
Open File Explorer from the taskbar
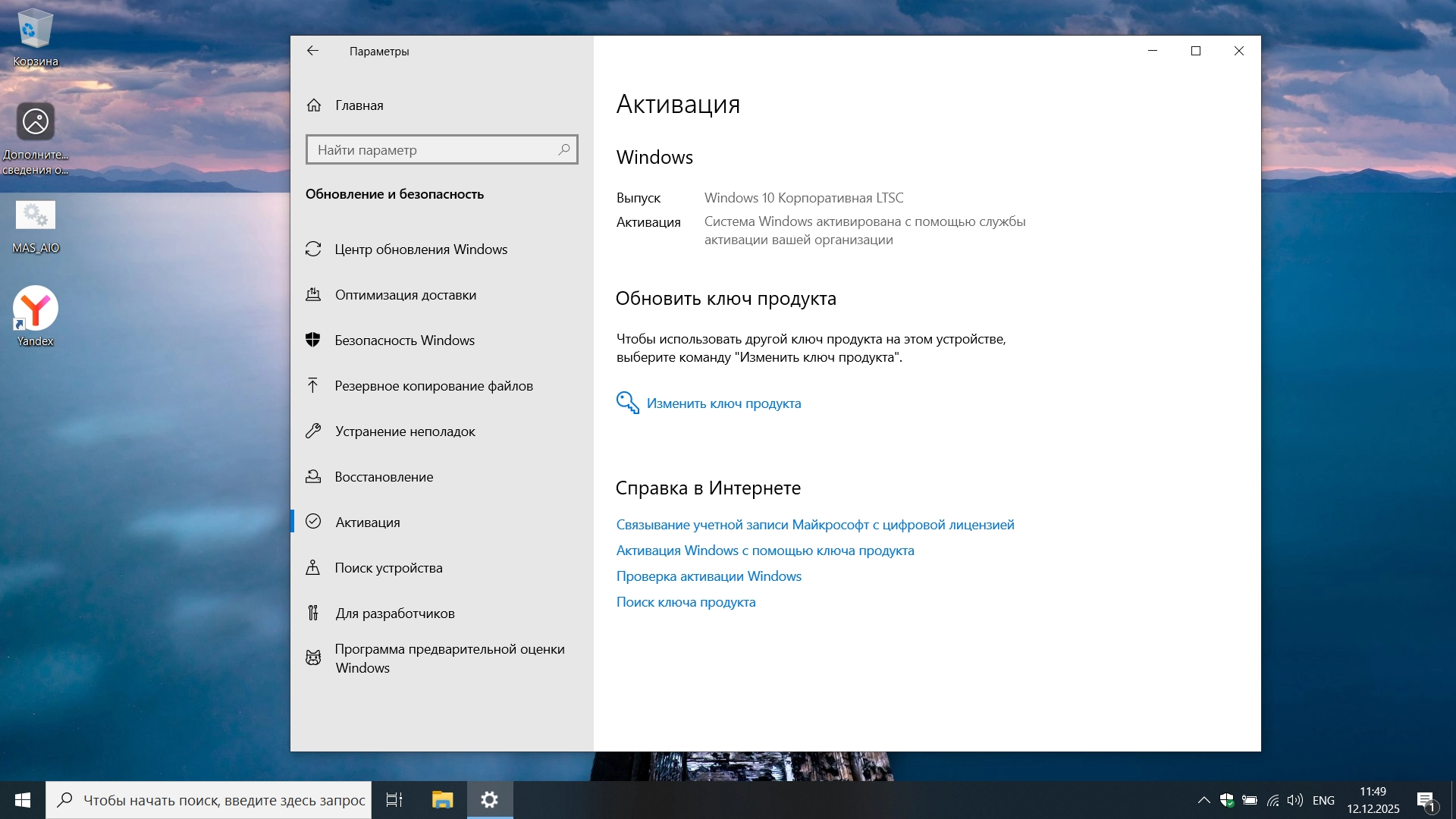pos(442,800)
